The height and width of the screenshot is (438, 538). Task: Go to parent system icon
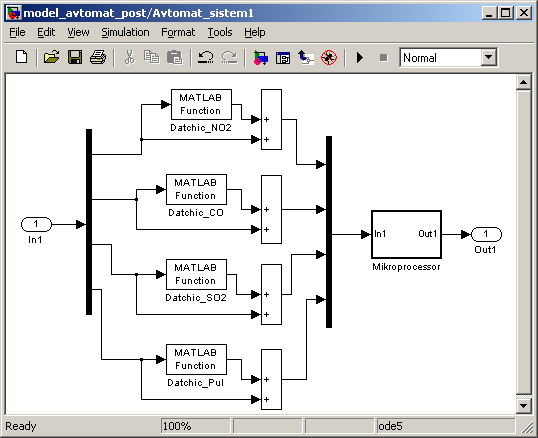(306, 57)
